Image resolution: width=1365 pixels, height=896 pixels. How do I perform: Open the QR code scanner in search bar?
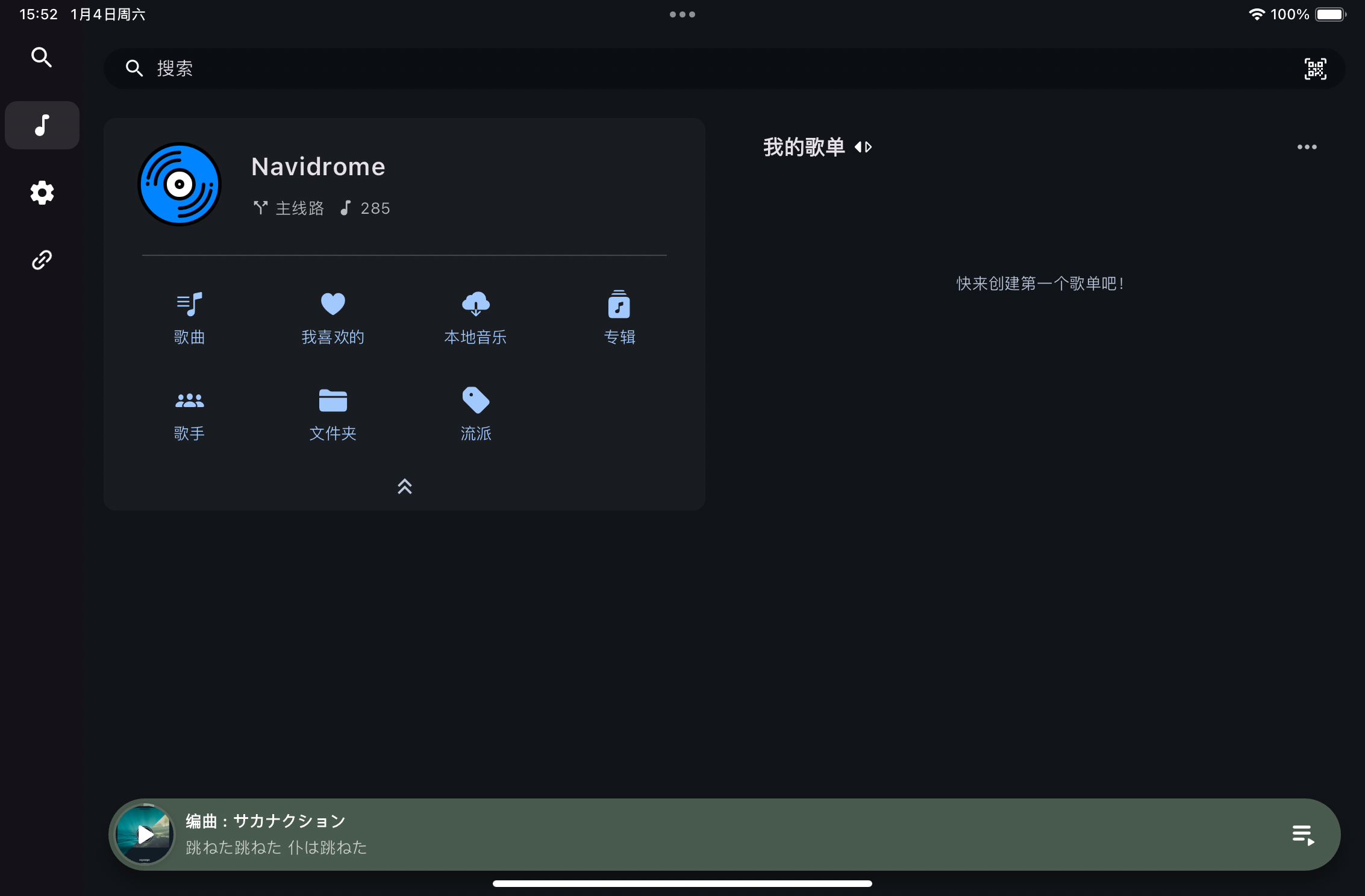point(1316,68)
